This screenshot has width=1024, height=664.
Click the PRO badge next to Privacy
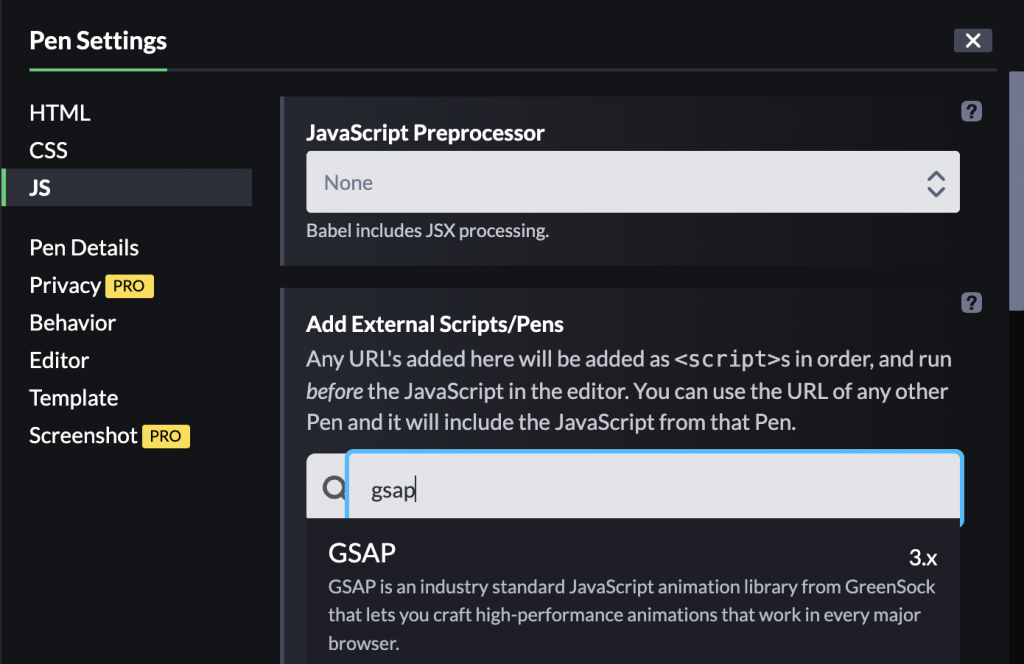(129, 286)
